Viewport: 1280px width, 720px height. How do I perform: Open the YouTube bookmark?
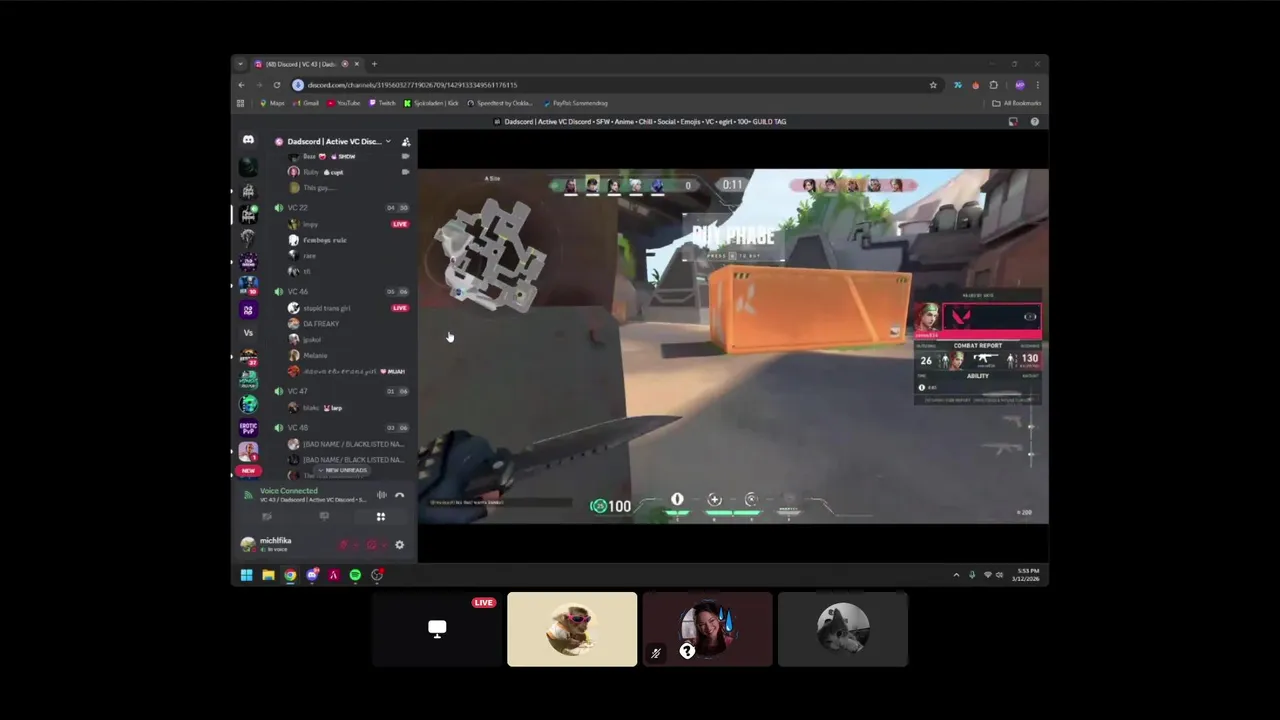tap(344, 103)
